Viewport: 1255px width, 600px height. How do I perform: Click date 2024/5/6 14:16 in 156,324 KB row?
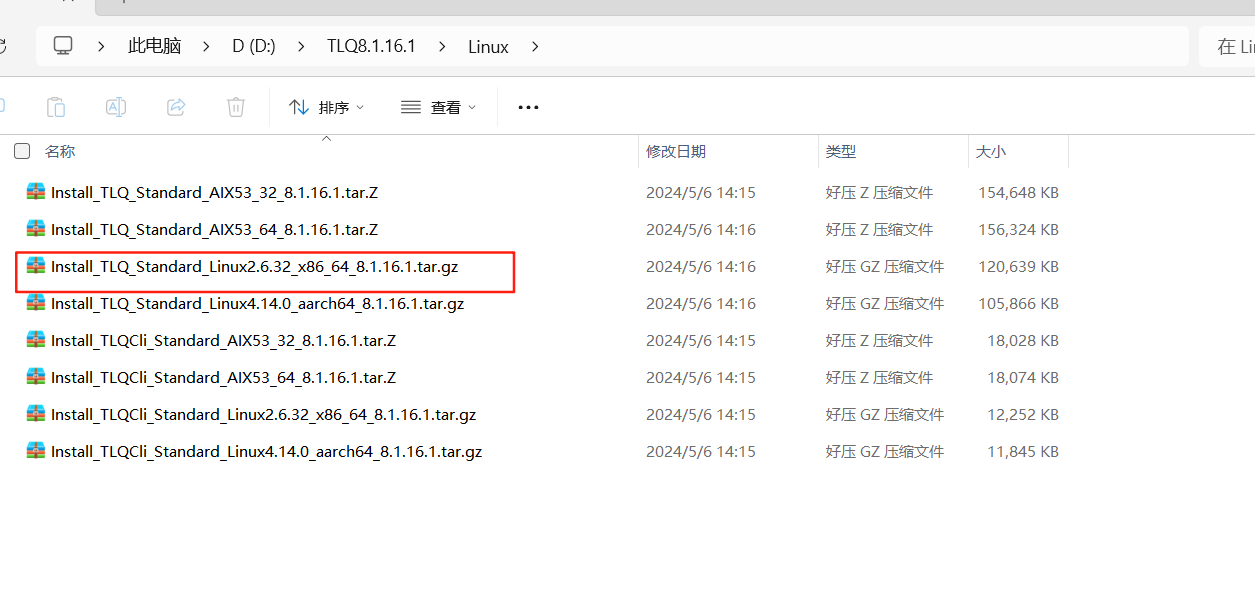[x=701, y=229]
